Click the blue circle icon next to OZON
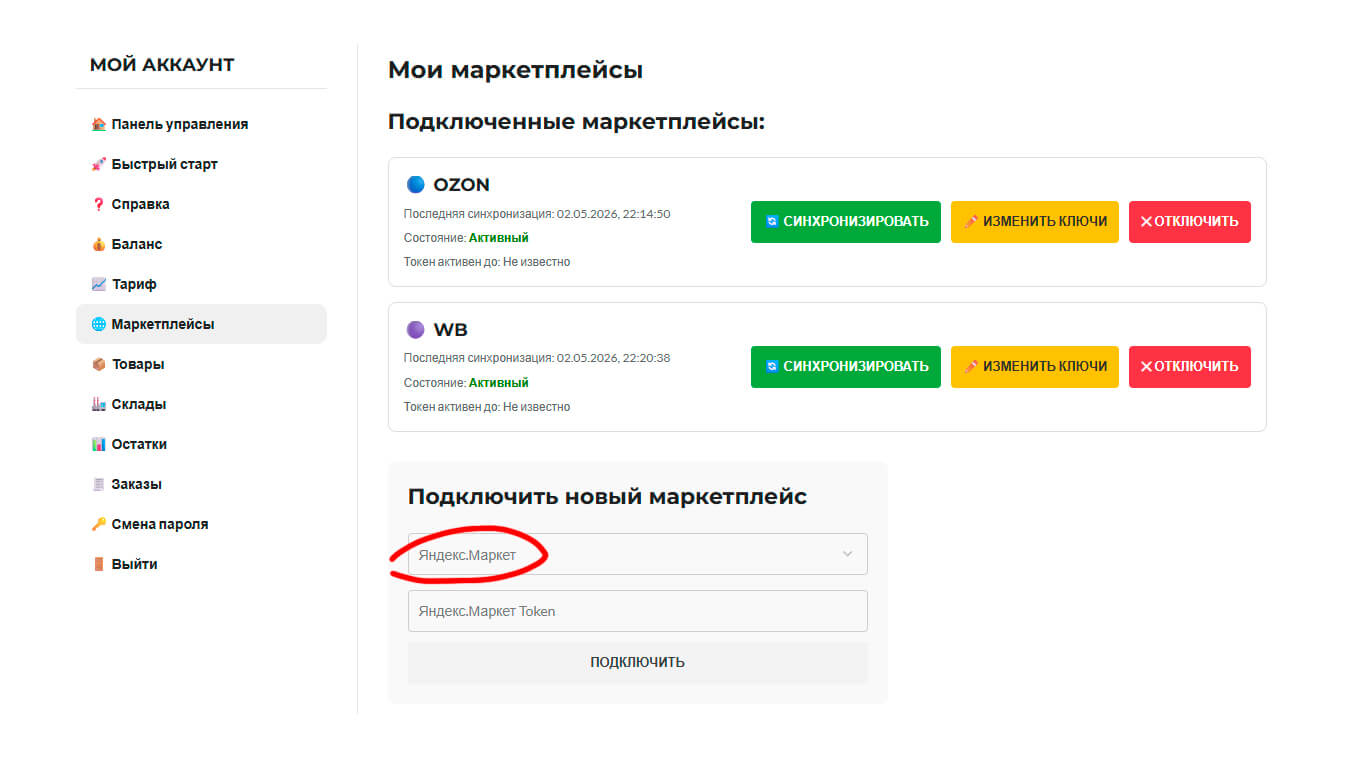 [416, 185]
